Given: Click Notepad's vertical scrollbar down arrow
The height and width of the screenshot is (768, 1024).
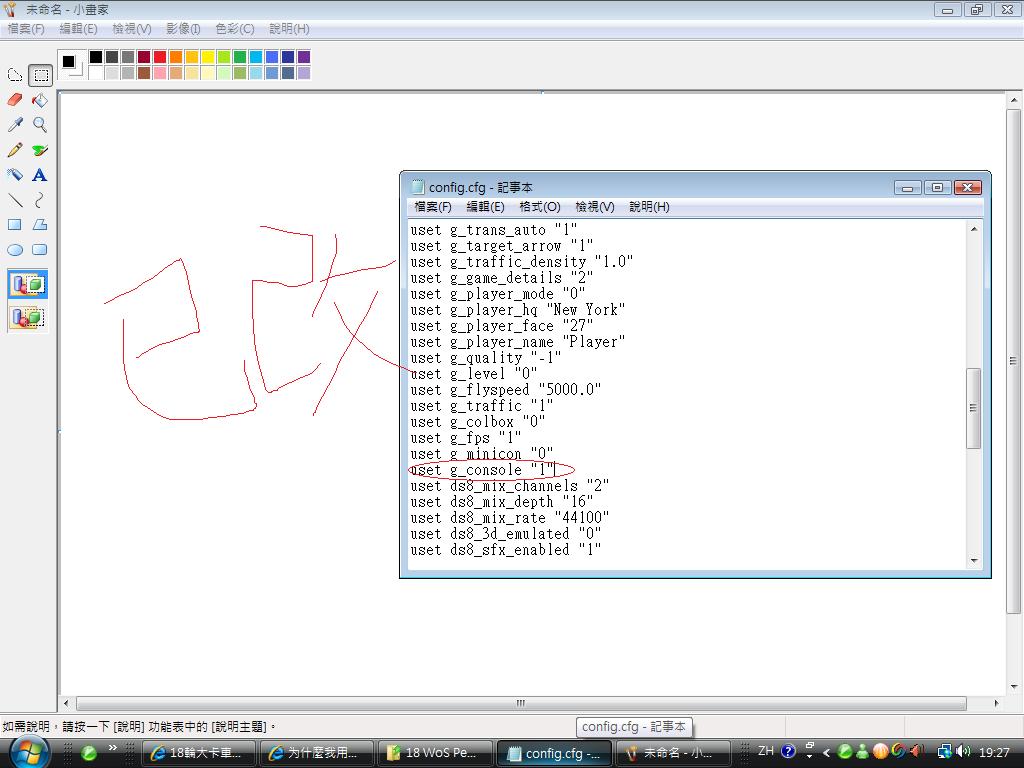Looking at the screenshot, I should tap(974, 561).
